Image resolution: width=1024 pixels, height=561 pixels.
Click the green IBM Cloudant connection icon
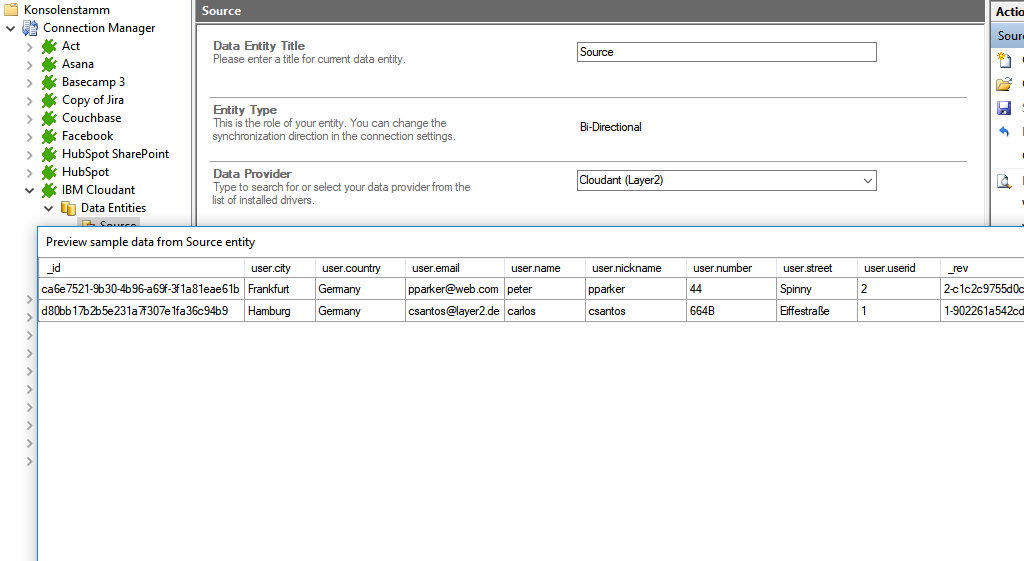click(x=49, y=190)
